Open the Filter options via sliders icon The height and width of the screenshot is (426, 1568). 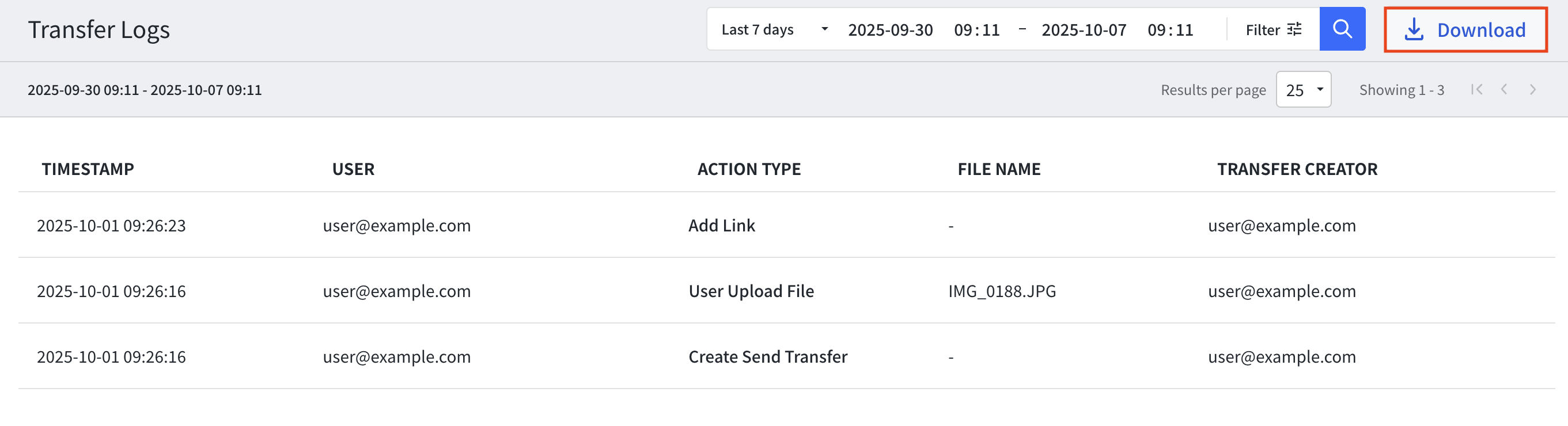[1296, 29]
